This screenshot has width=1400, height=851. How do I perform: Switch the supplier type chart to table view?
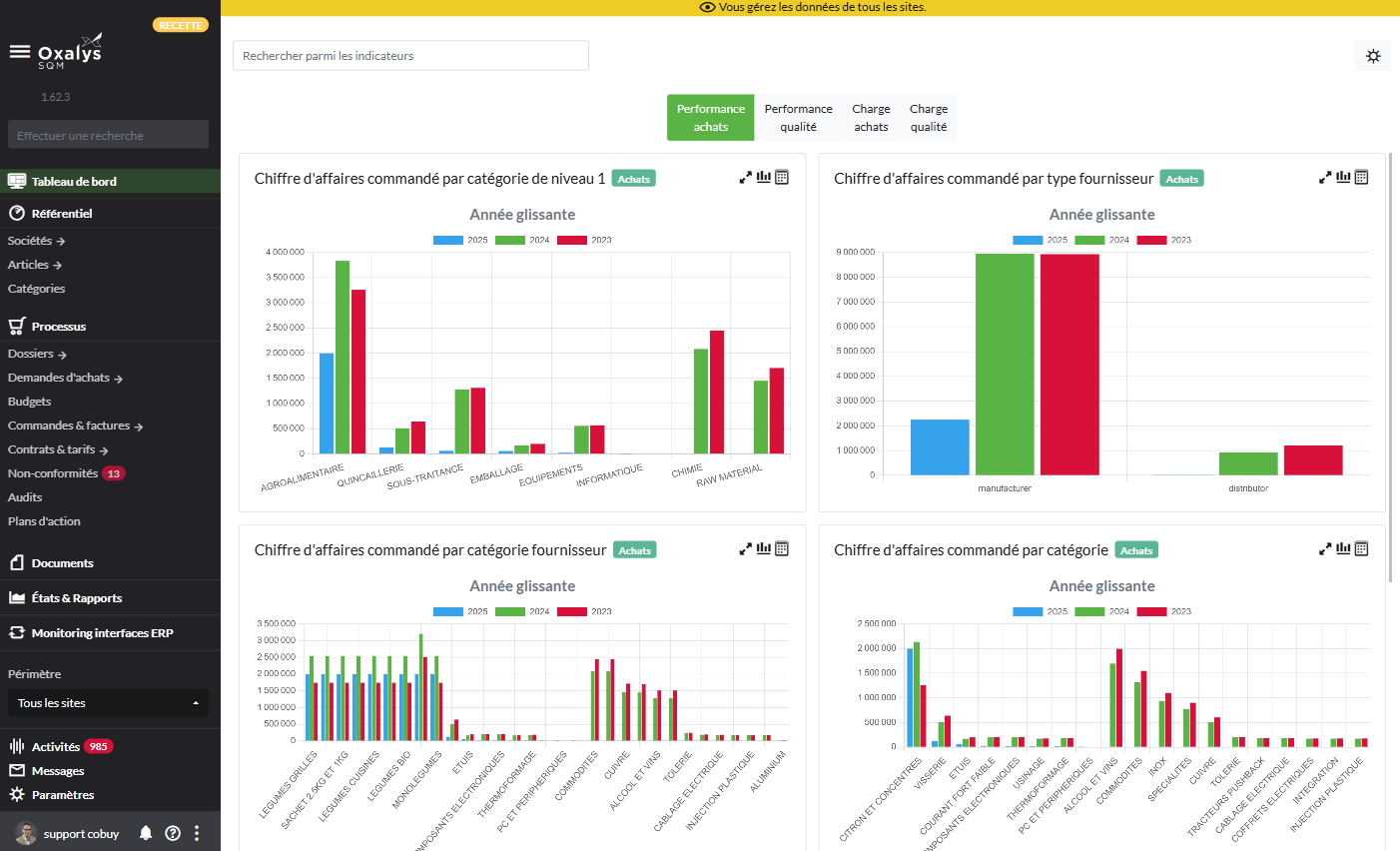tap(1360, 177)
